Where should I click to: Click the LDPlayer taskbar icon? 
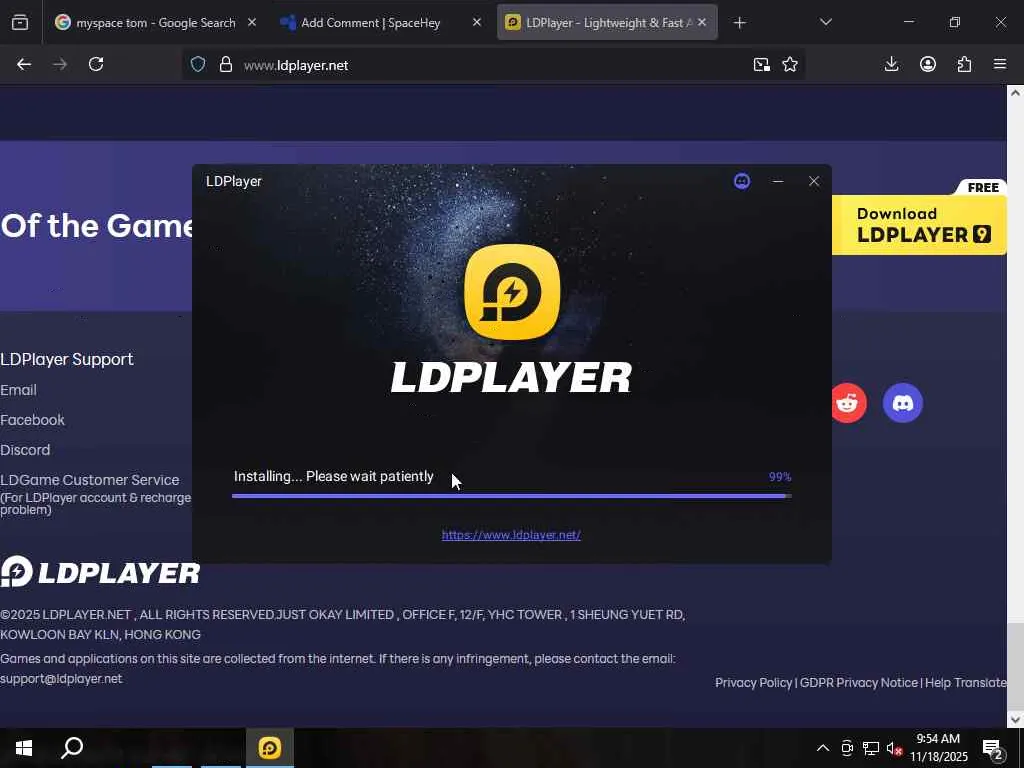[x=270, y=748]
